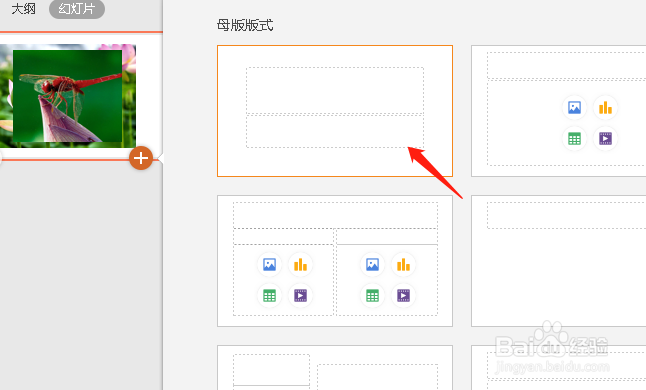This screenshot has height=390, width=646.
Task: Switch to the 大纲 outline tab
Action: 23,8
